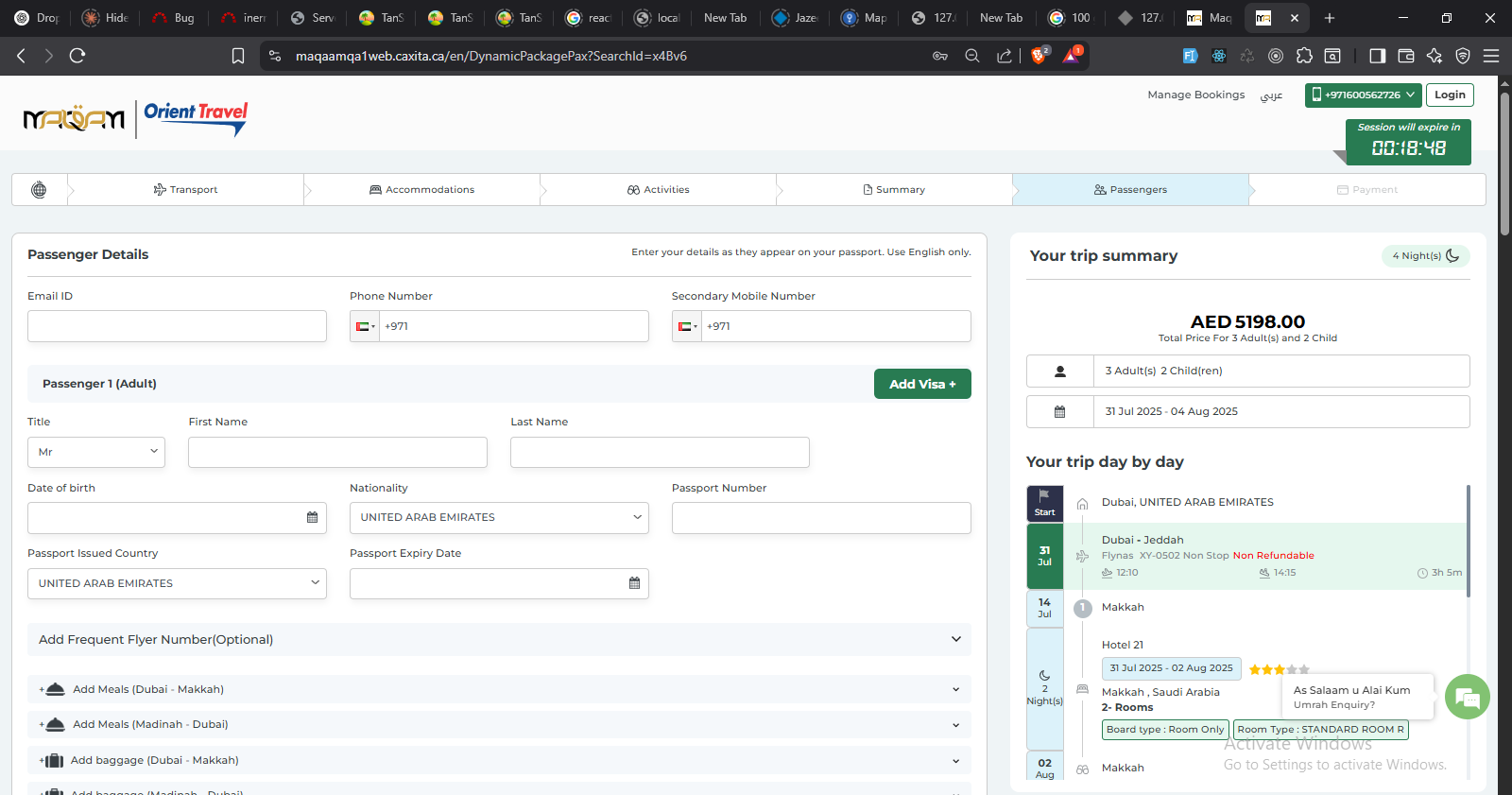Click the Umrah Enquiry chat bubble icon

tap(1467, 698)
